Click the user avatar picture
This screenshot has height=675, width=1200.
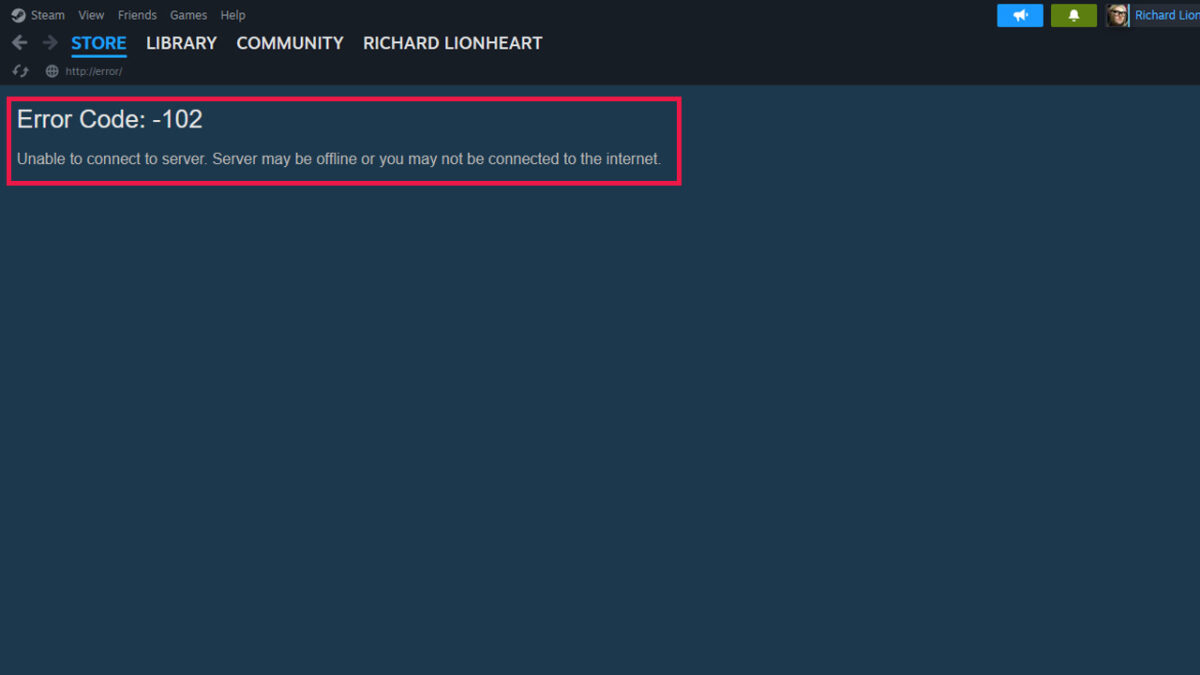1117,15
